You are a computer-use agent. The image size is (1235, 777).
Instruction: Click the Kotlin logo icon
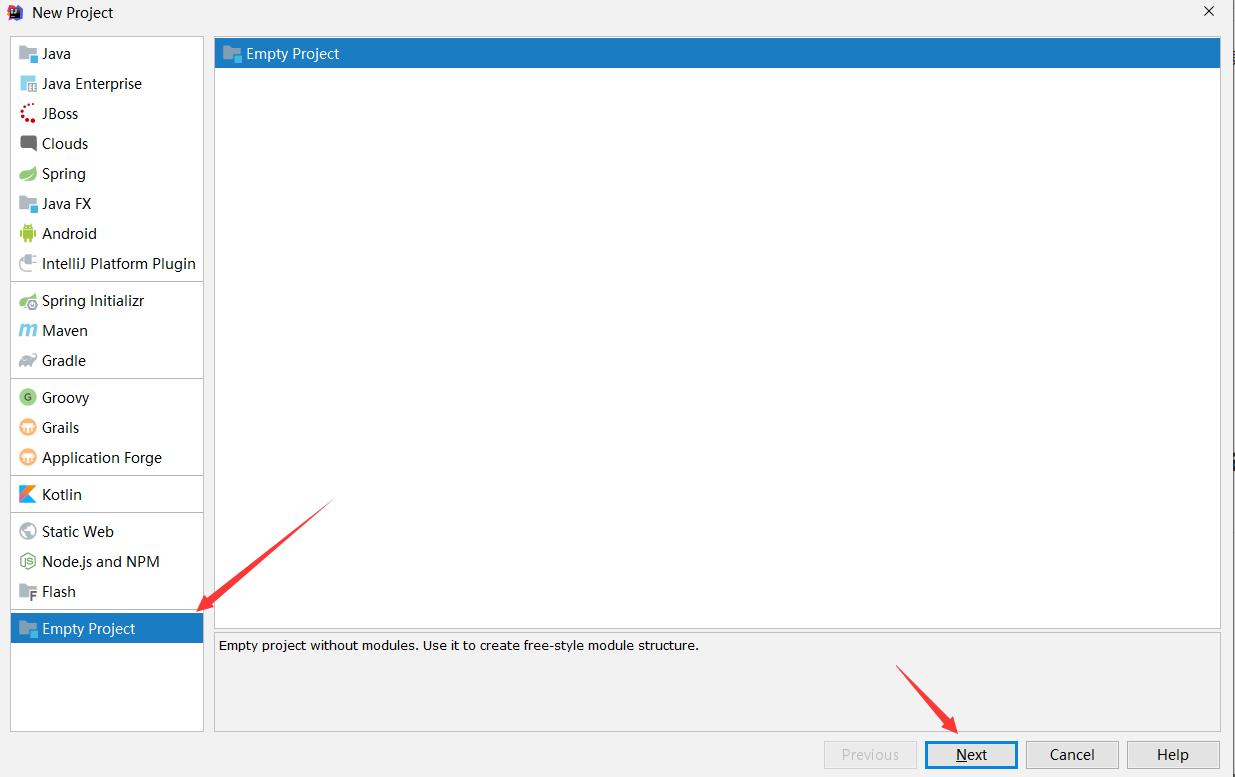[28, 495]
